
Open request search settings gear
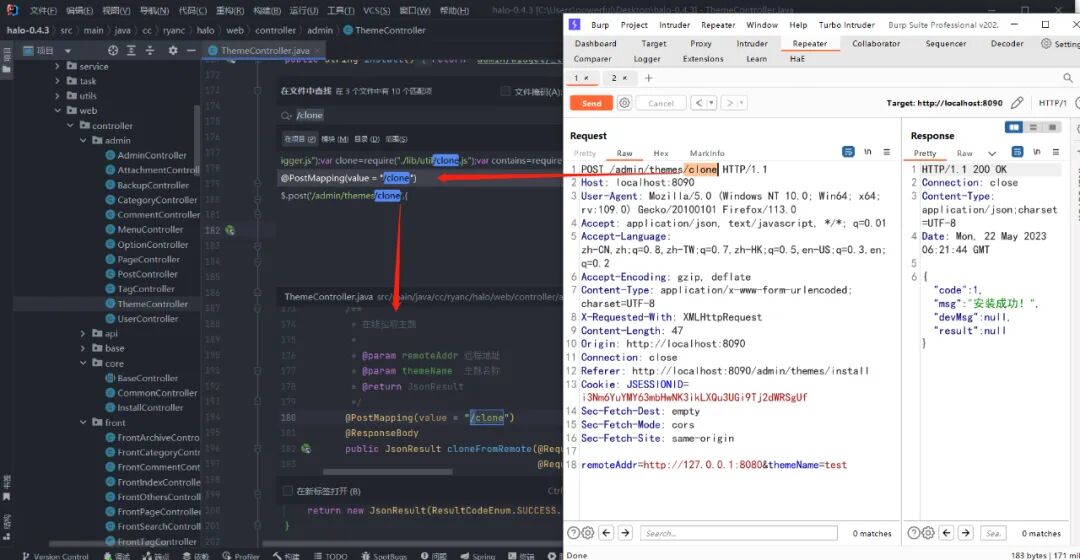click(588, 532)
